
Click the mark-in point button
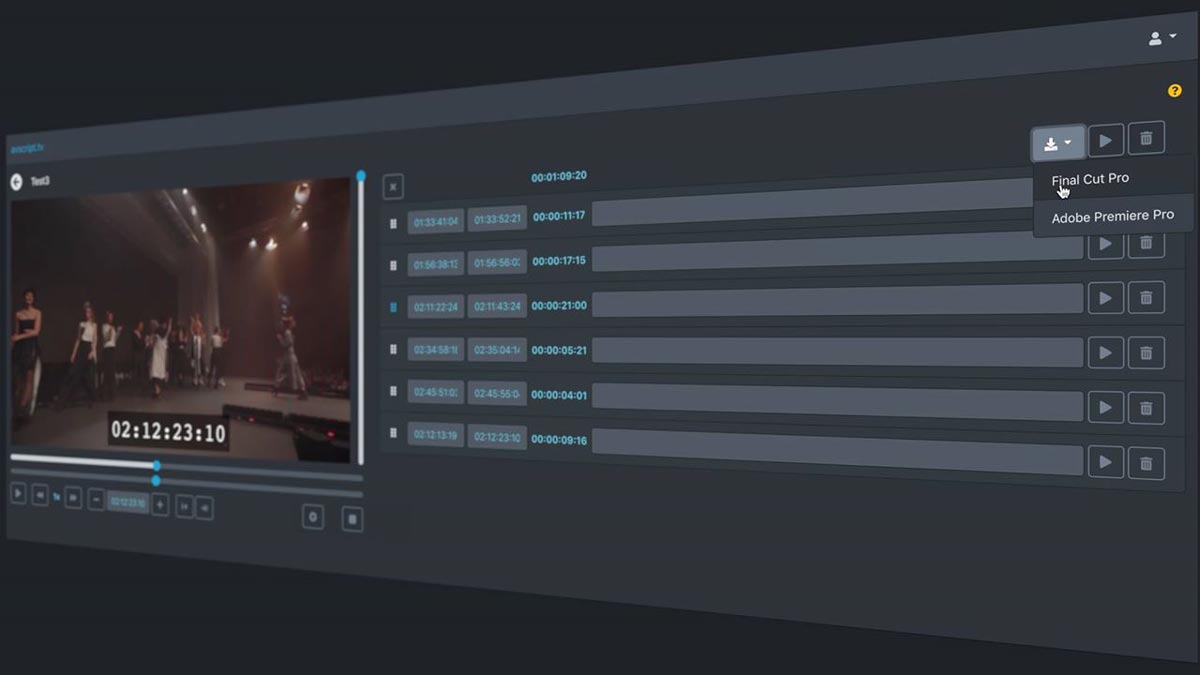(184, 507)
